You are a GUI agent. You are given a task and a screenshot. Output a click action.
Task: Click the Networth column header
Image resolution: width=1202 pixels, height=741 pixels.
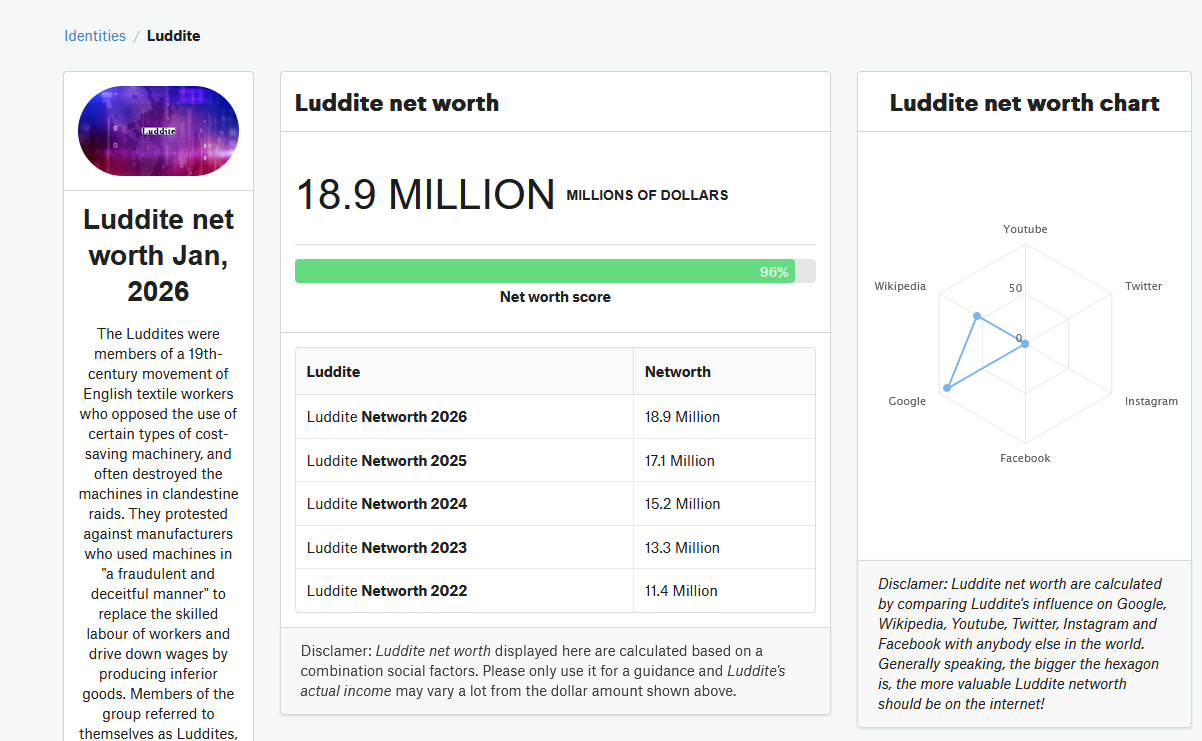point(678,372)
